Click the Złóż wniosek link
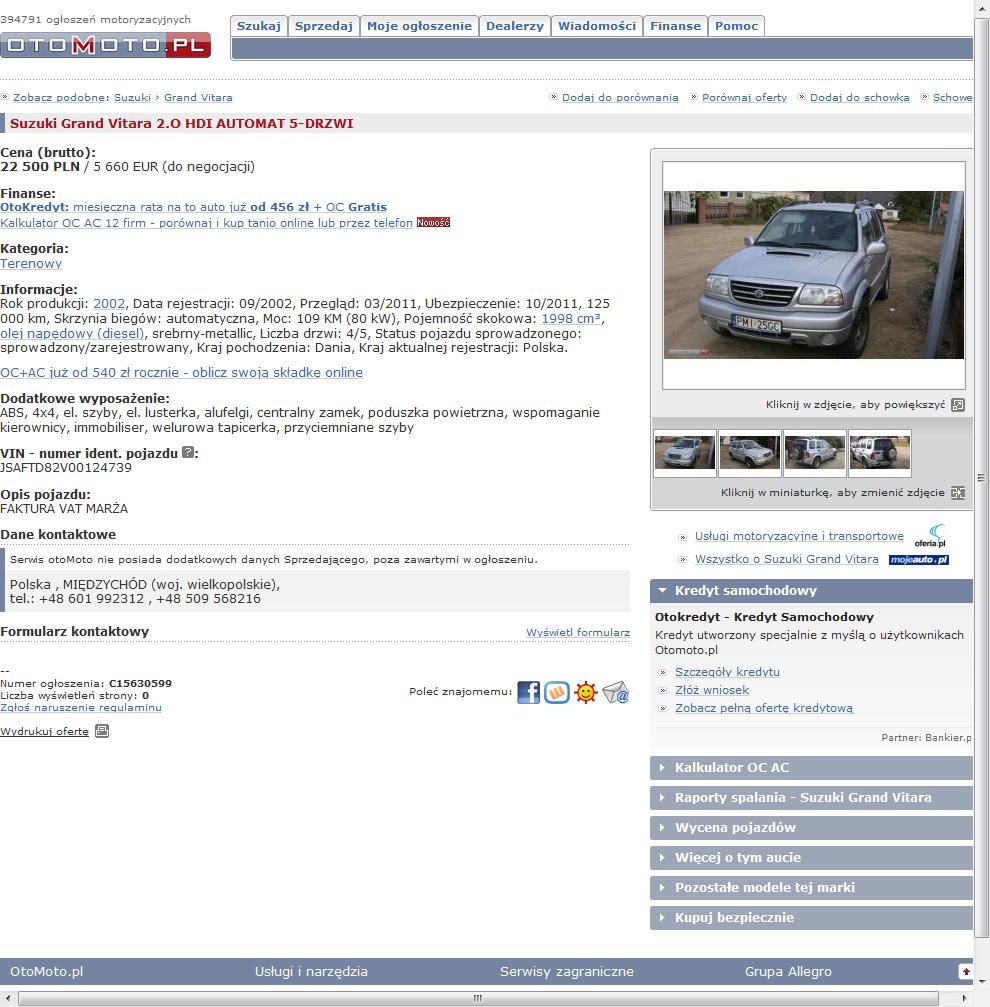The image size is (990, 1007). click(711, 690)
